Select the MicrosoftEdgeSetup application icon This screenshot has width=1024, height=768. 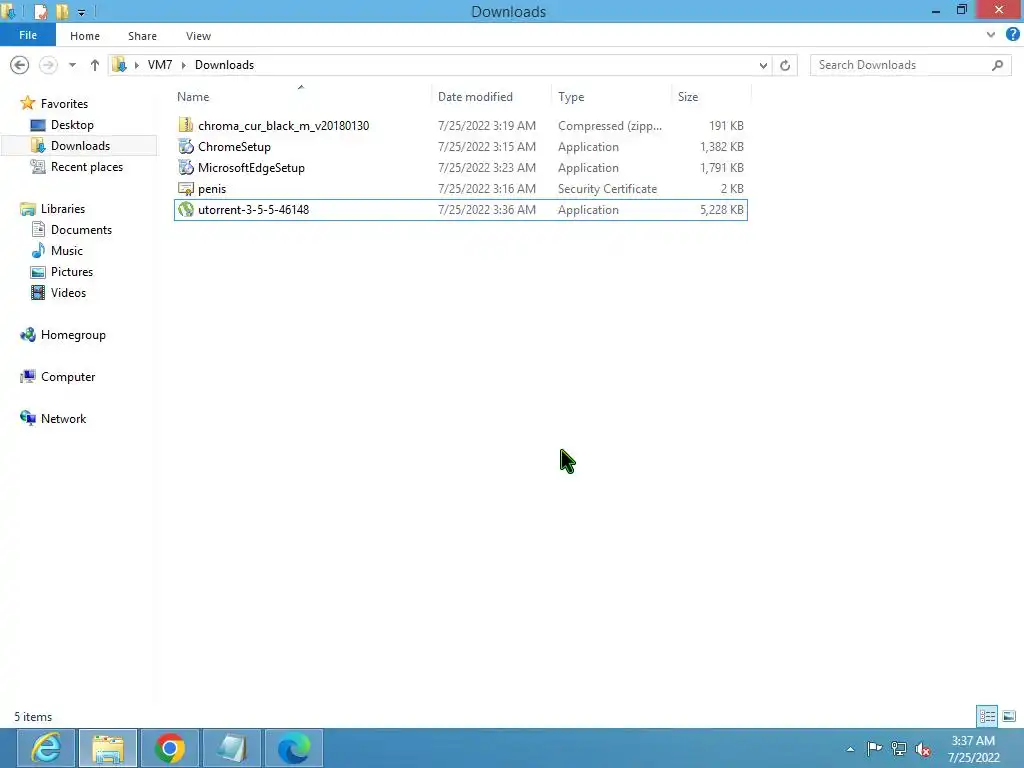coord(186,167)
